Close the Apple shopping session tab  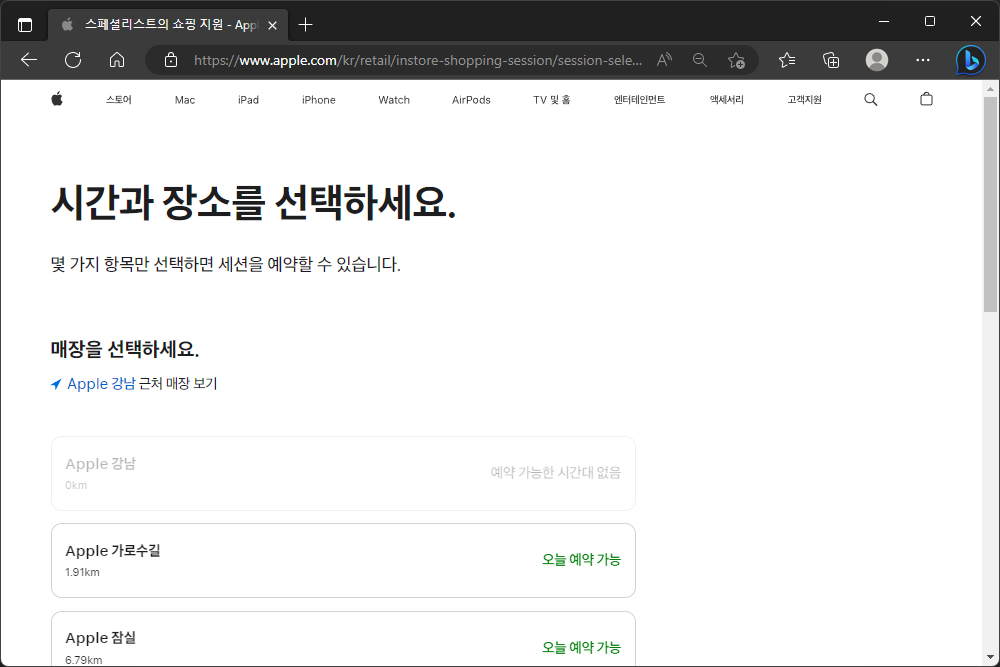tap(272, 26)
